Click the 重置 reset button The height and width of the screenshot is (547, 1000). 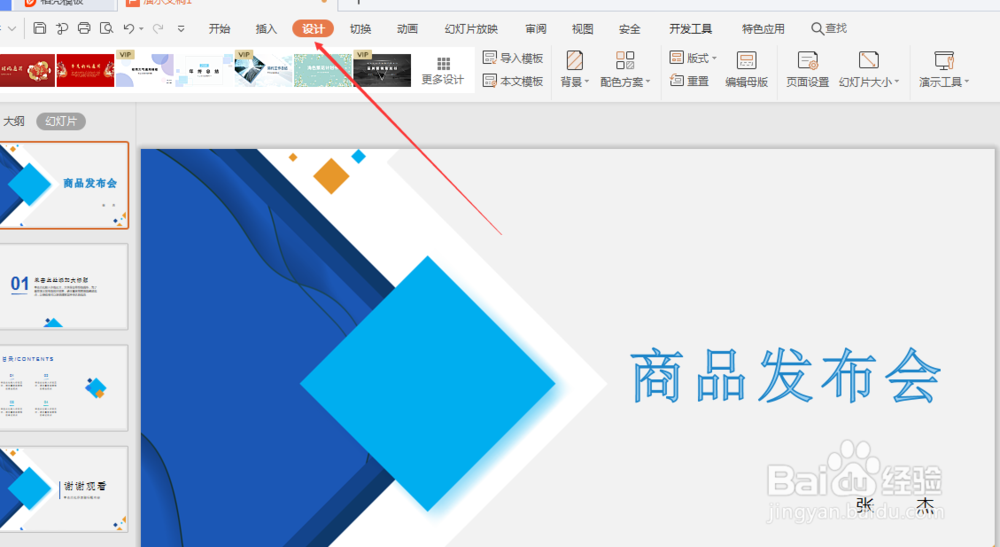pos(689,81)
